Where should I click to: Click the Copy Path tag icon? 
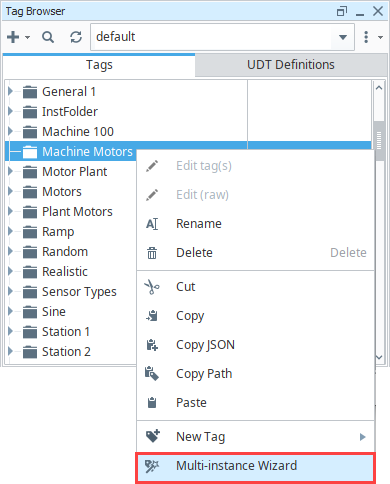[x=152, y=374]
